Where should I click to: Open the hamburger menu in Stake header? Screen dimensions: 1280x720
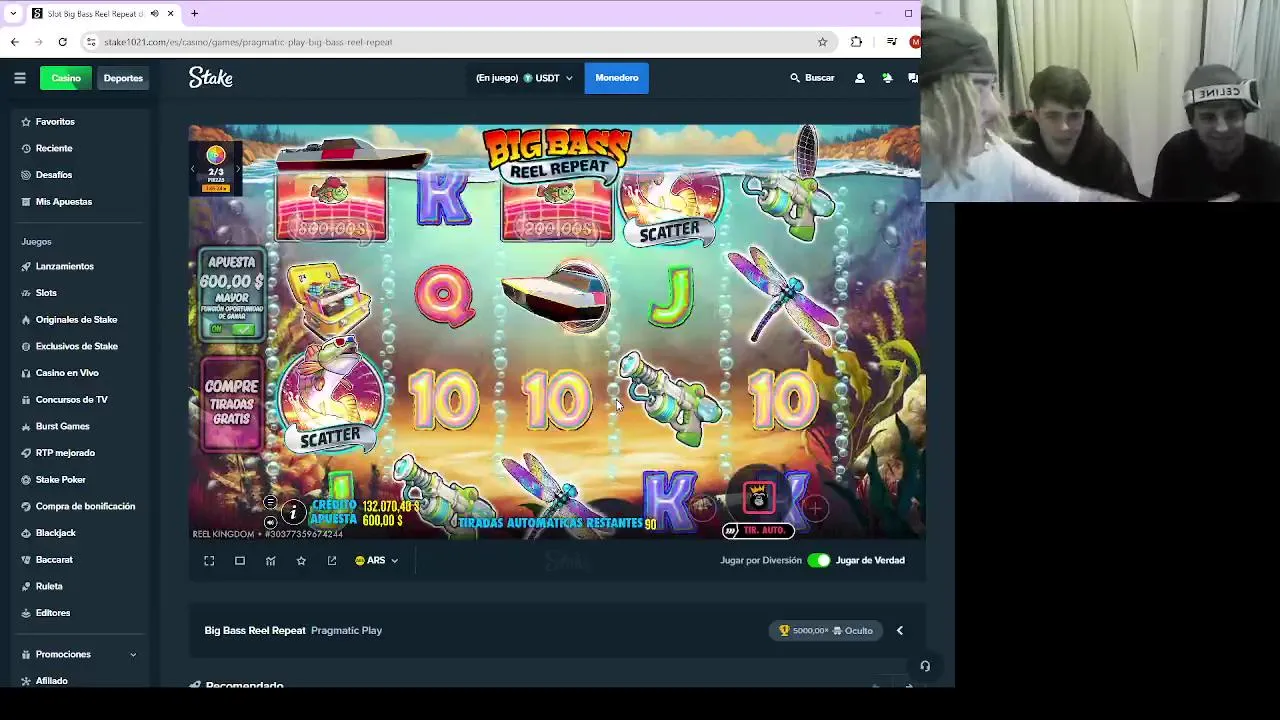(19, 78)
